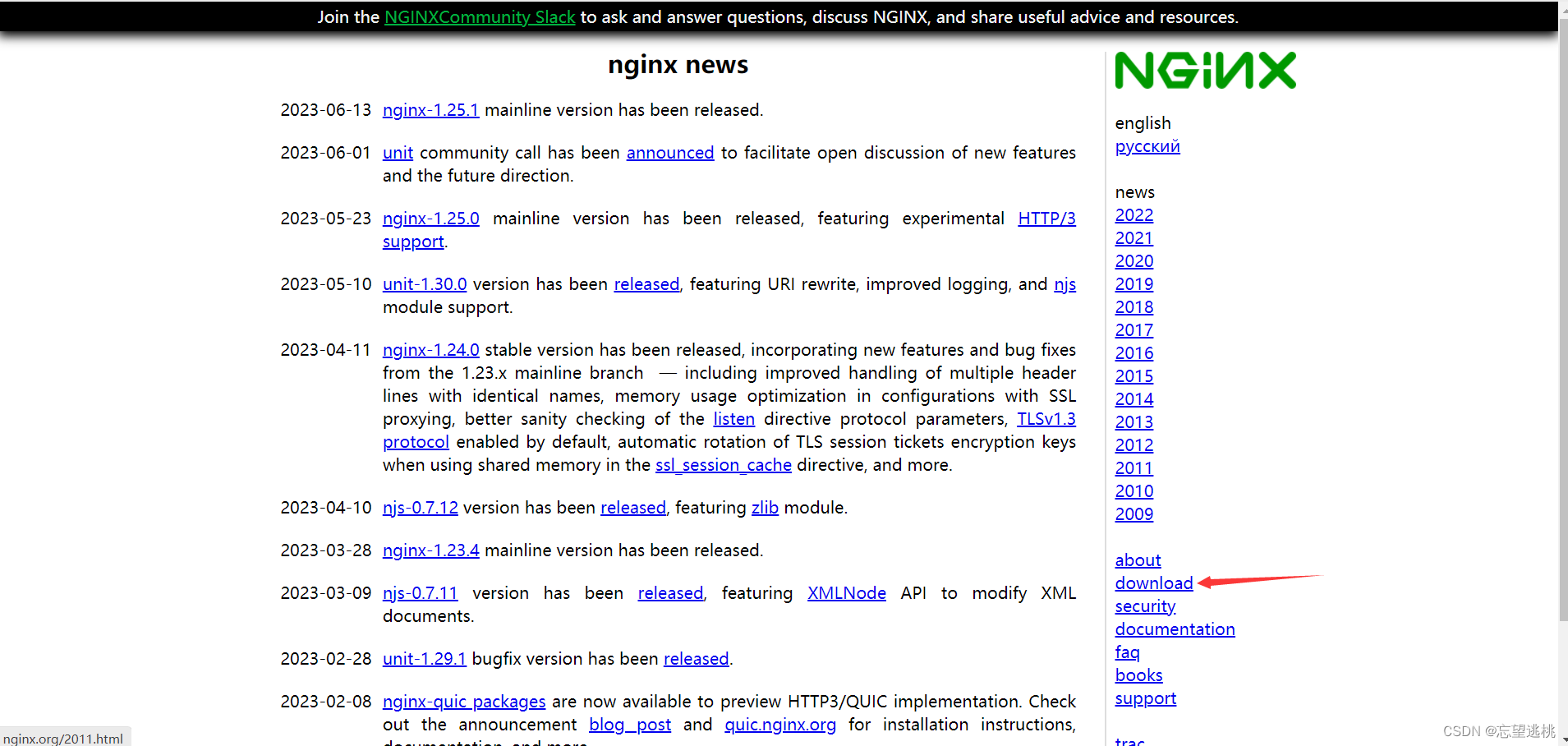This screenshot has height=746, width=1568.
Task: Open the zlib module link
Action: (765, 508)
